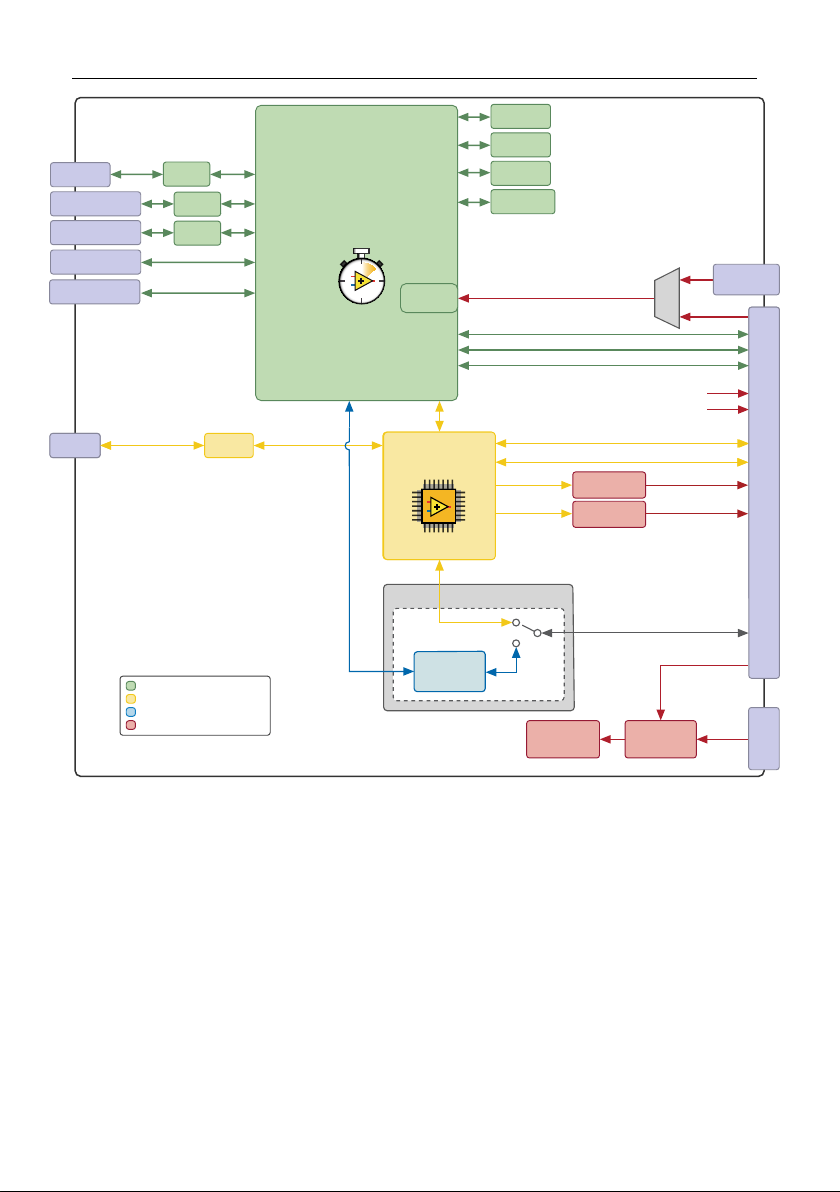Click the topmost purple block on left side

[x=81, y=174]
